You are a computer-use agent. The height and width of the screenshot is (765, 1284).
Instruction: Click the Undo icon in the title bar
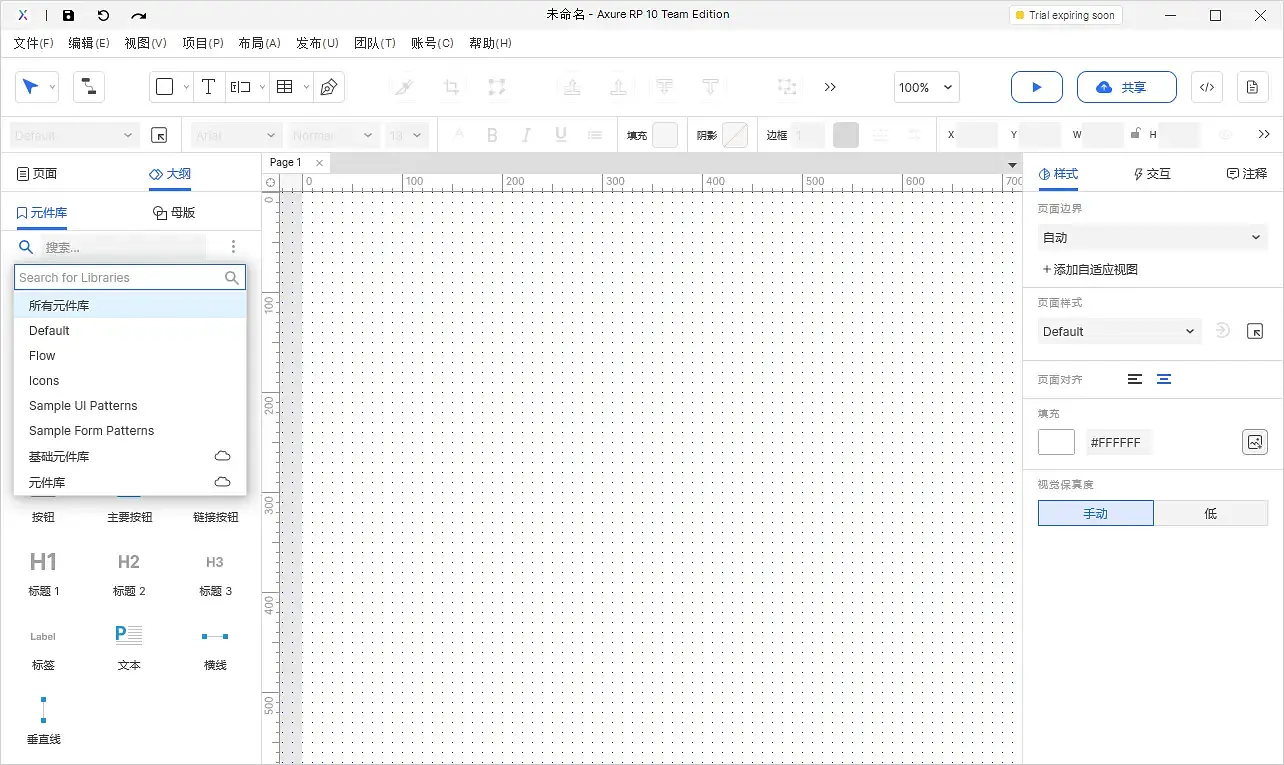pos(104,14)
